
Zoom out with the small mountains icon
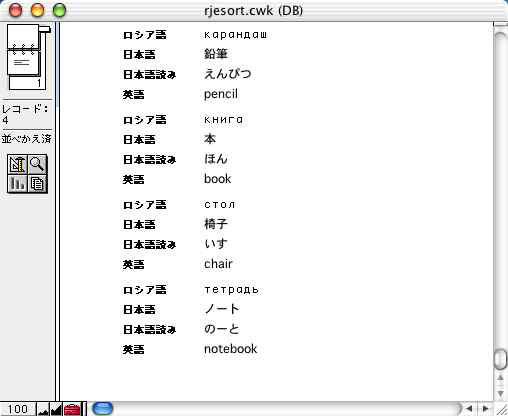click(x=43, y=409)
